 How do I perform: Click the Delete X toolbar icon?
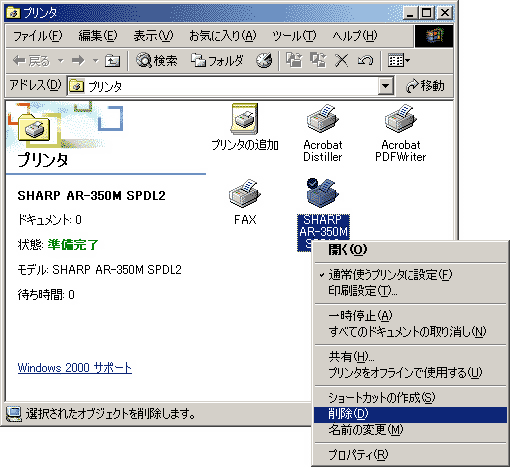click(341, 61)
